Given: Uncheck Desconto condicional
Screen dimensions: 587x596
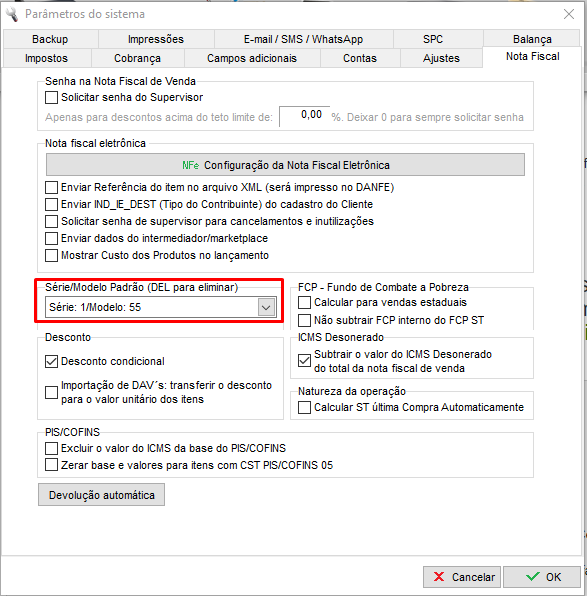Looking at the screenshot, I should [51, 361].
